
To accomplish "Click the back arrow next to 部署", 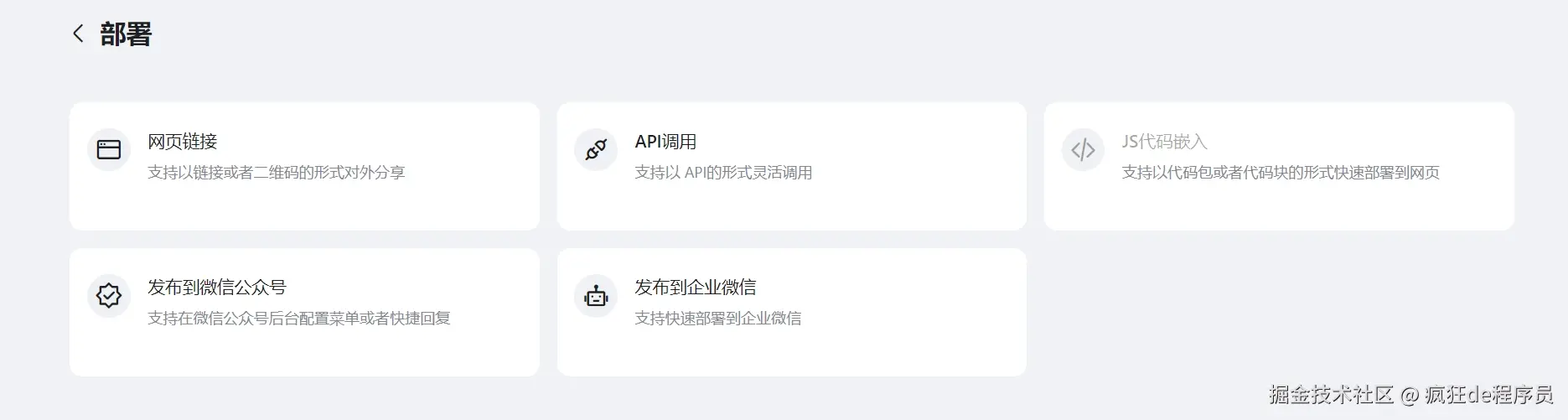I will (x=78, y=34).
